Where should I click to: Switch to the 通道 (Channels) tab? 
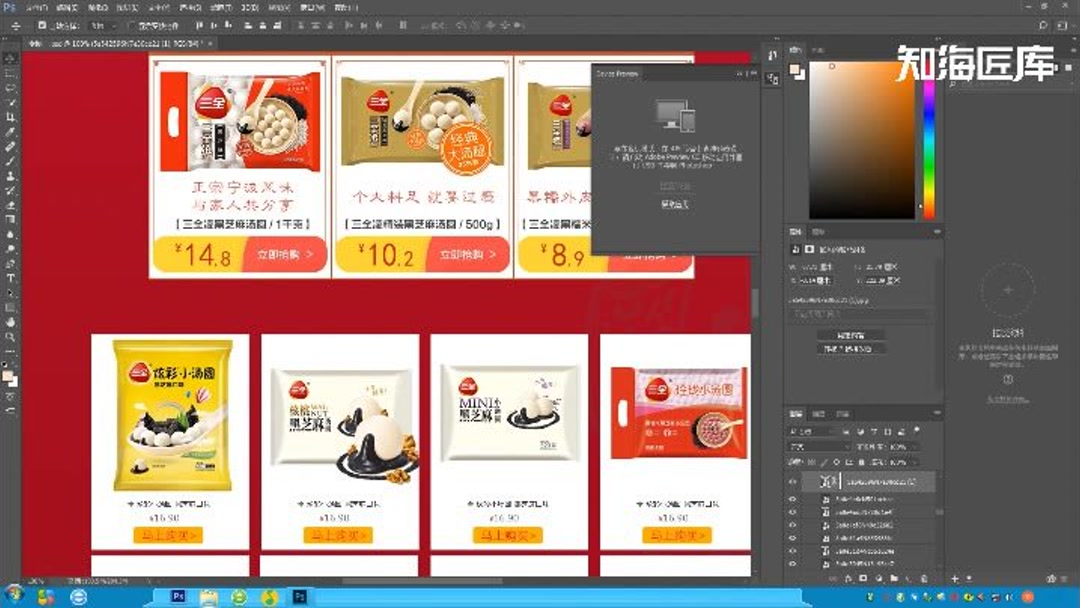[x=819, y=414]
